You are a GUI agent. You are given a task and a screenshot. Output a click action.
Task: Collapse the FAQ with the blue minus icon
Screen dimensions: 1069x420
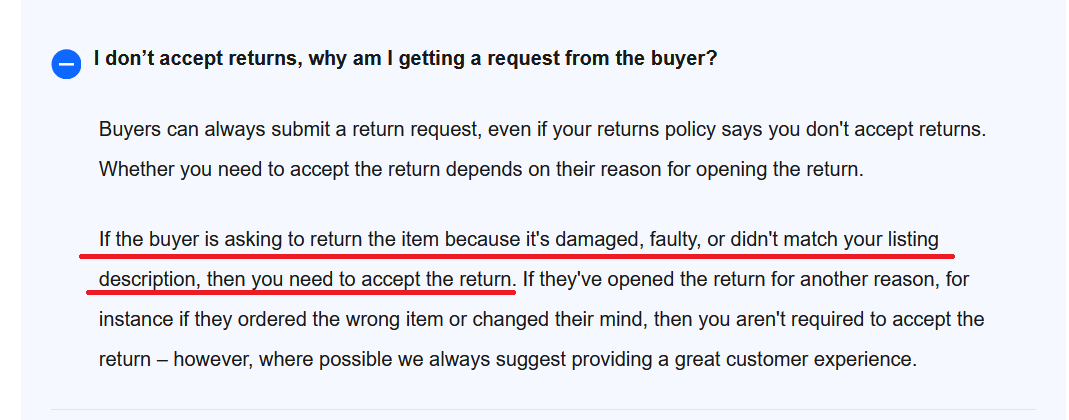[x=66, y=65]
